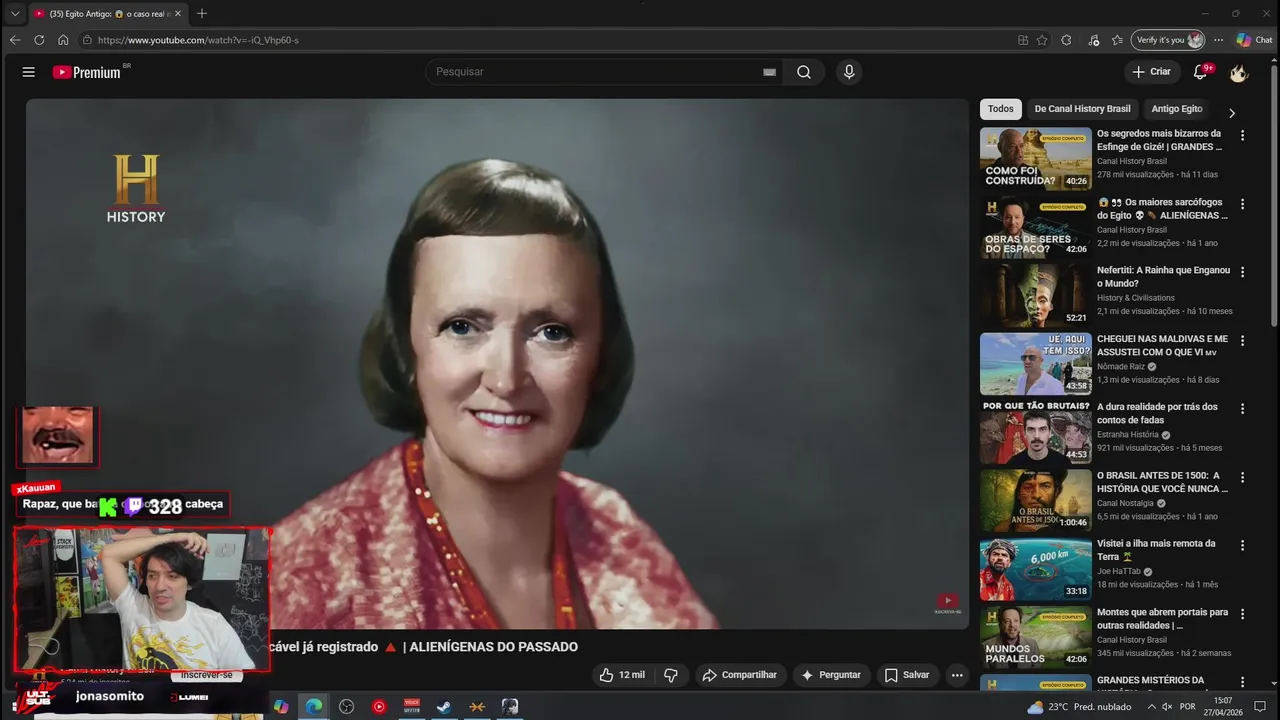Add this page to favorites star
Screen dimensions: 1280x720
point(1042,40)
